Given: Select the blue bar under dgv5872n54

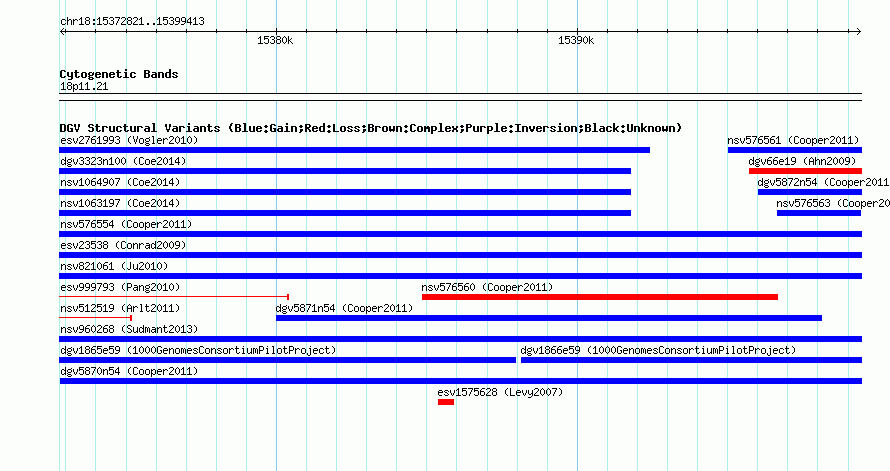Looking at the screenshot, I should (810, 192).
